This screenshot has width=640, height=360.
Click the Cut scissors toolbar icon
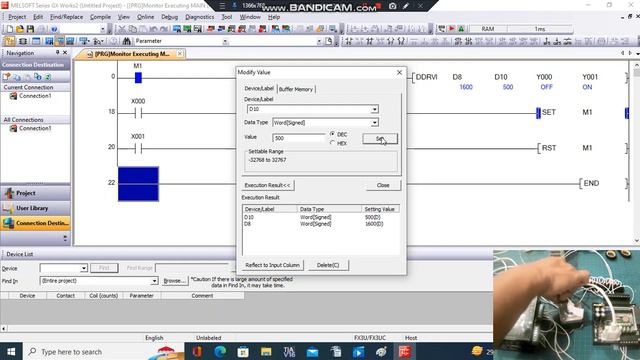(x=122, y=29)
